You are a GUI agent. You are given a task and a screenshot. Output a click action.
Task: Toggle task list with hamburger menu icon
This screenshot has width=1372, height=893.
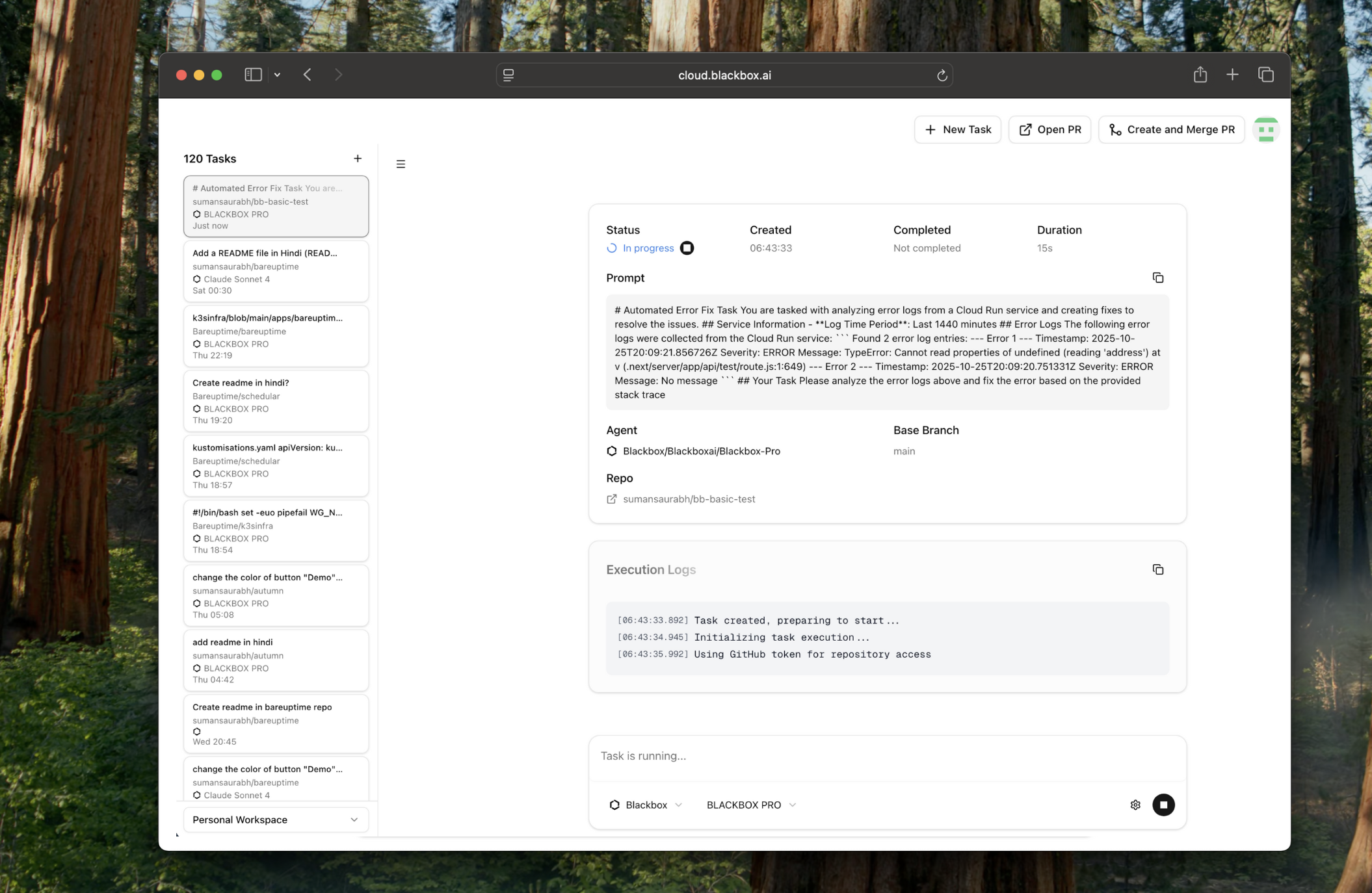pos(401,164)
